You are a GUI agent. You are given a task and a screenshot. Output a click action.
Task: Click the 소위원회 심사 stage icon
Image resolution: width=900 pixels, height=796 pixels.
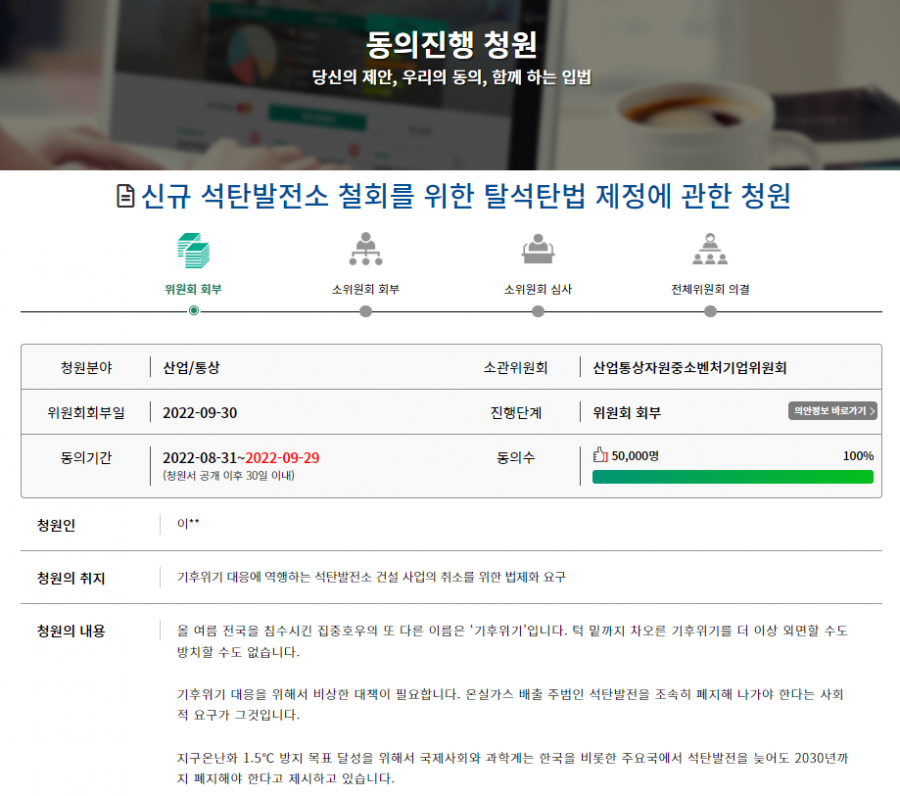[538, 249]
